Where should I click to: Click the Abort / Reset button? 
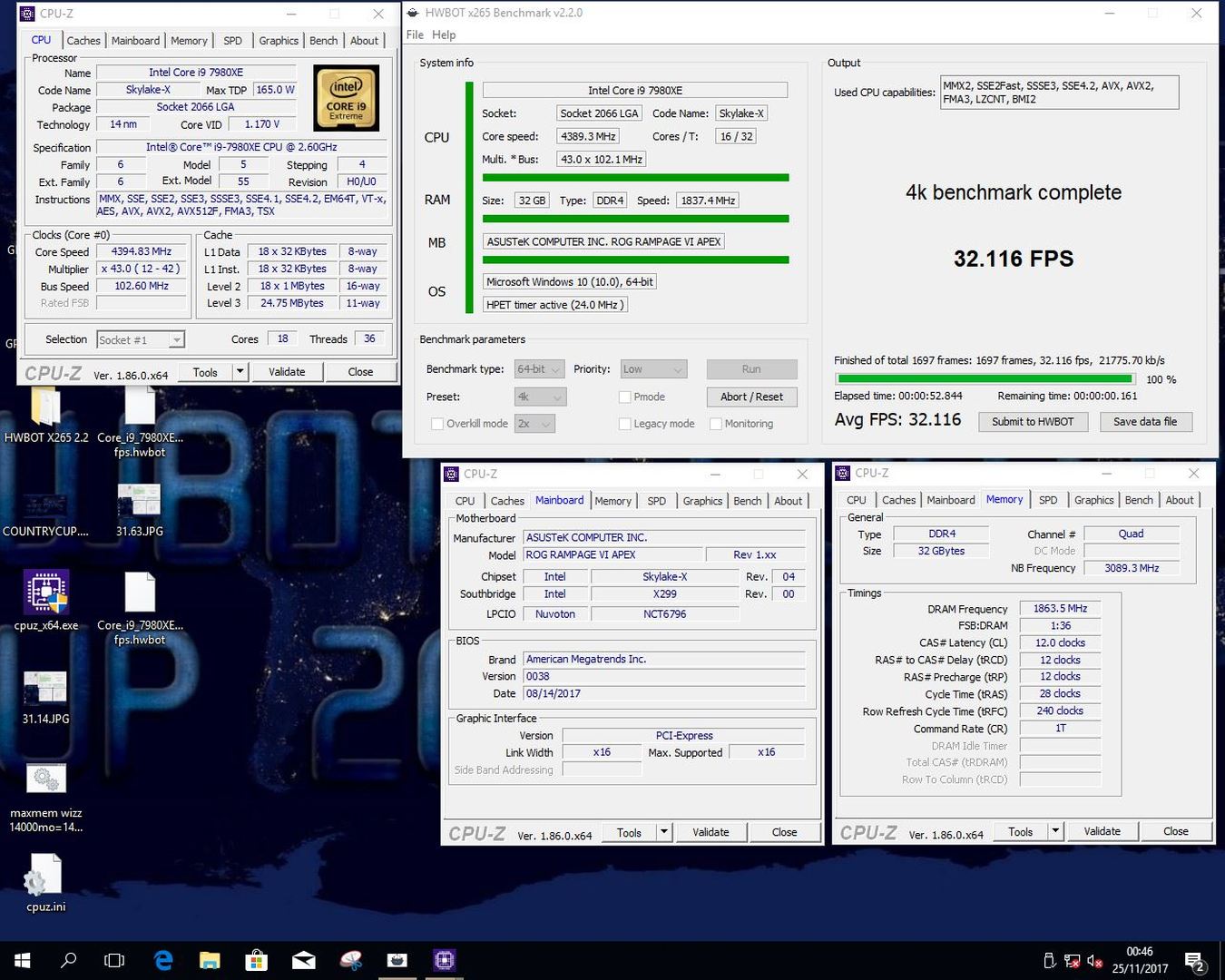pyautogui.click(x=751, y=397)
